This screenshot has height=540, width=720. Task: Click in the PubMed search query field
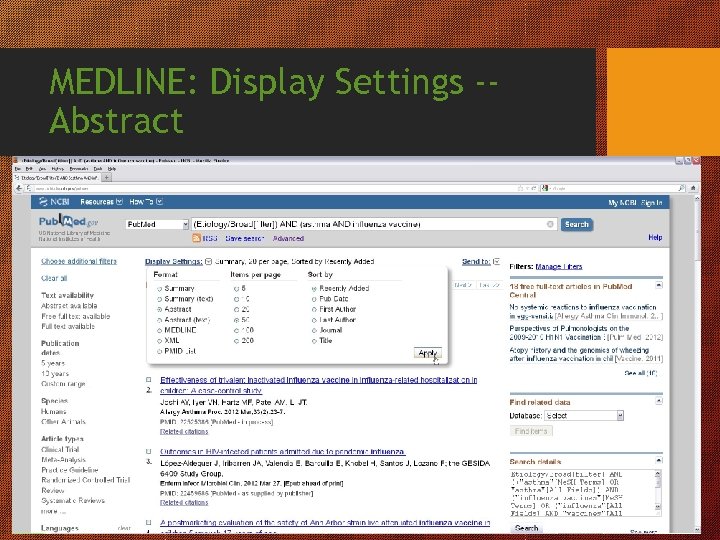pyautogui.click(x=375, y=224)
